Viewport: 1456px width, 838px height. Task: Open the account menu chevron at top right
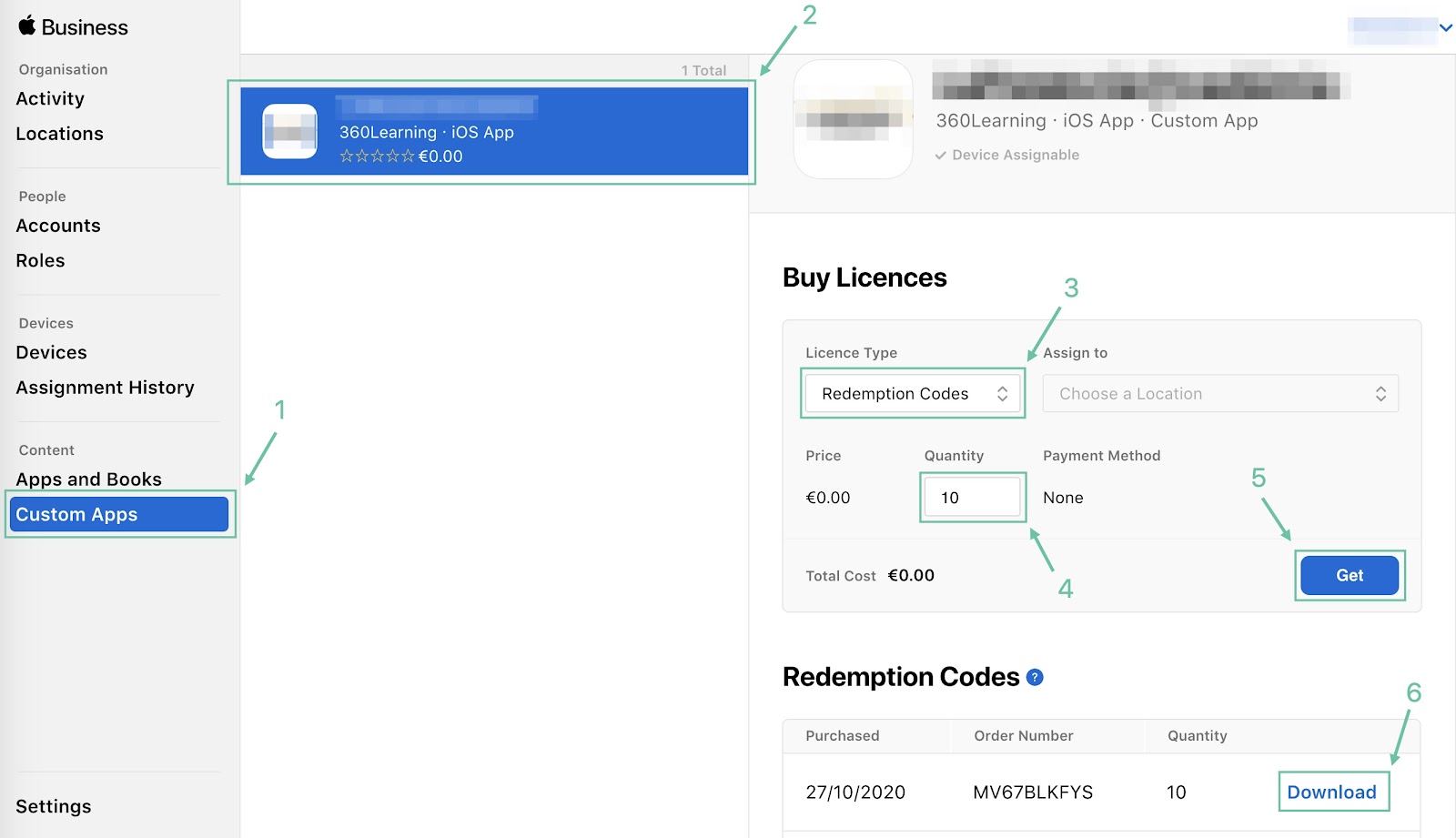1445,27
